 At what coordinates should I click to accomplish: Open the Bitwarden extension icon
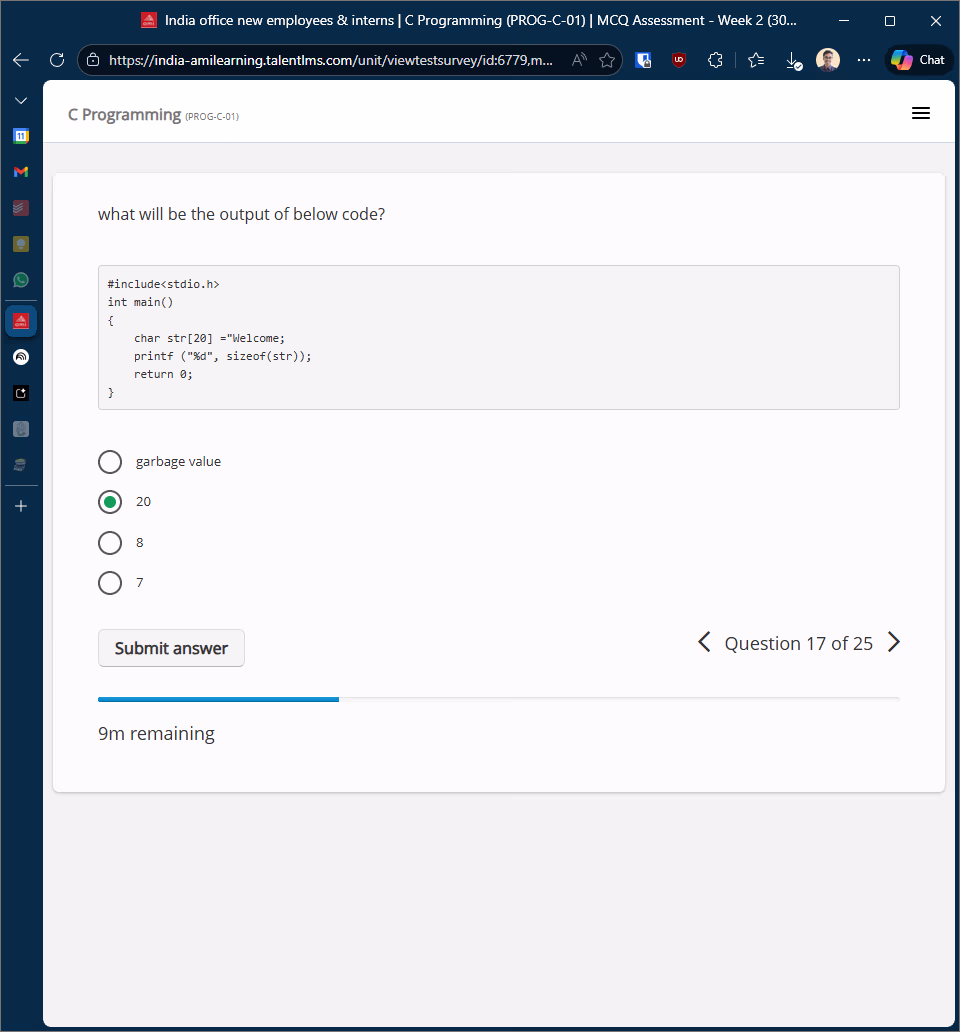point(644,60)
